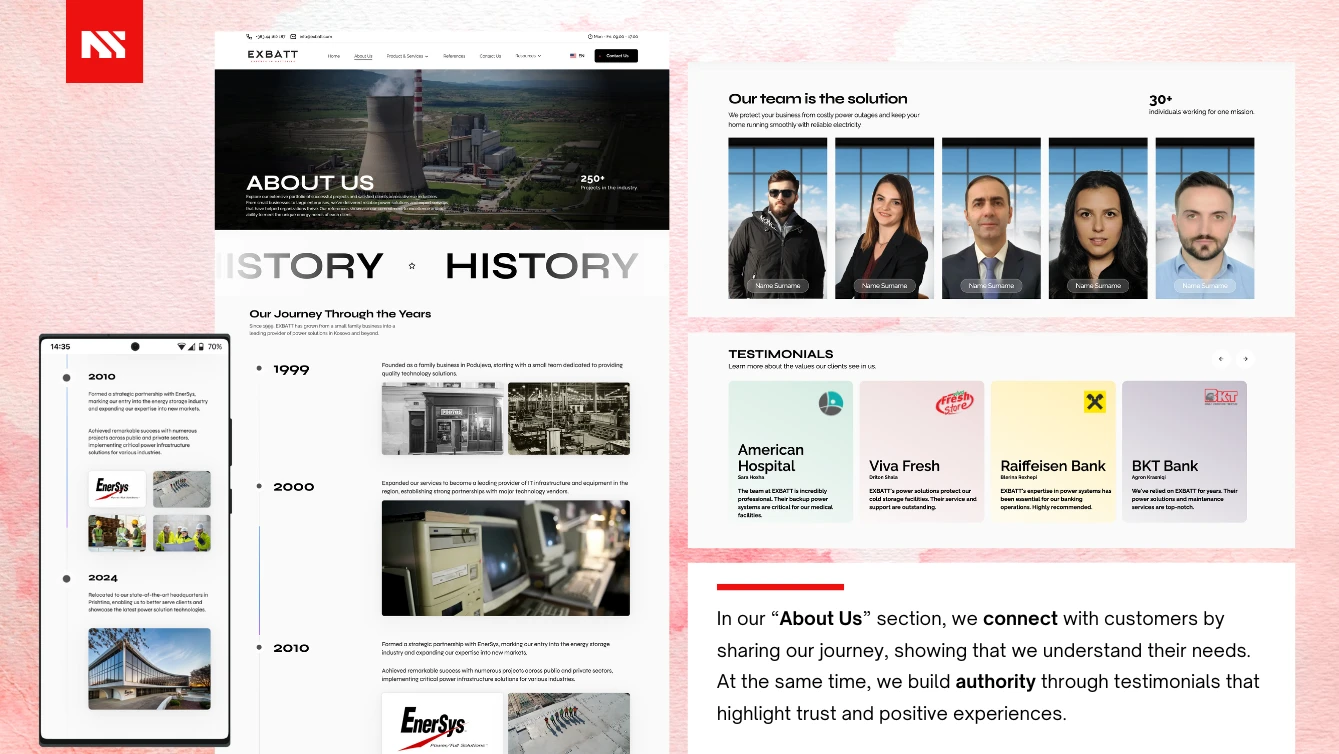This screenshot has height=754, width=1339.
Task: Click the red NS logo badge
Action: (104, 42)
